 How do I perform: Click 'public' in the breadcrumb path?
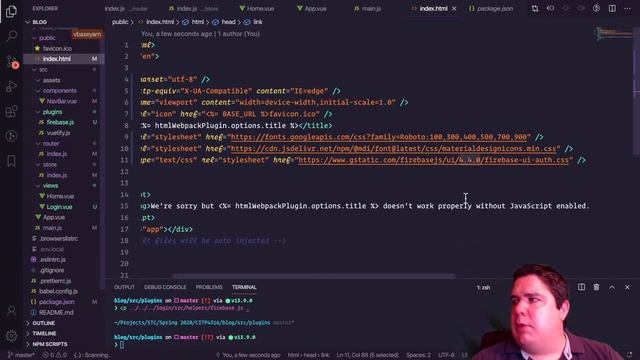tap(120, 22)
